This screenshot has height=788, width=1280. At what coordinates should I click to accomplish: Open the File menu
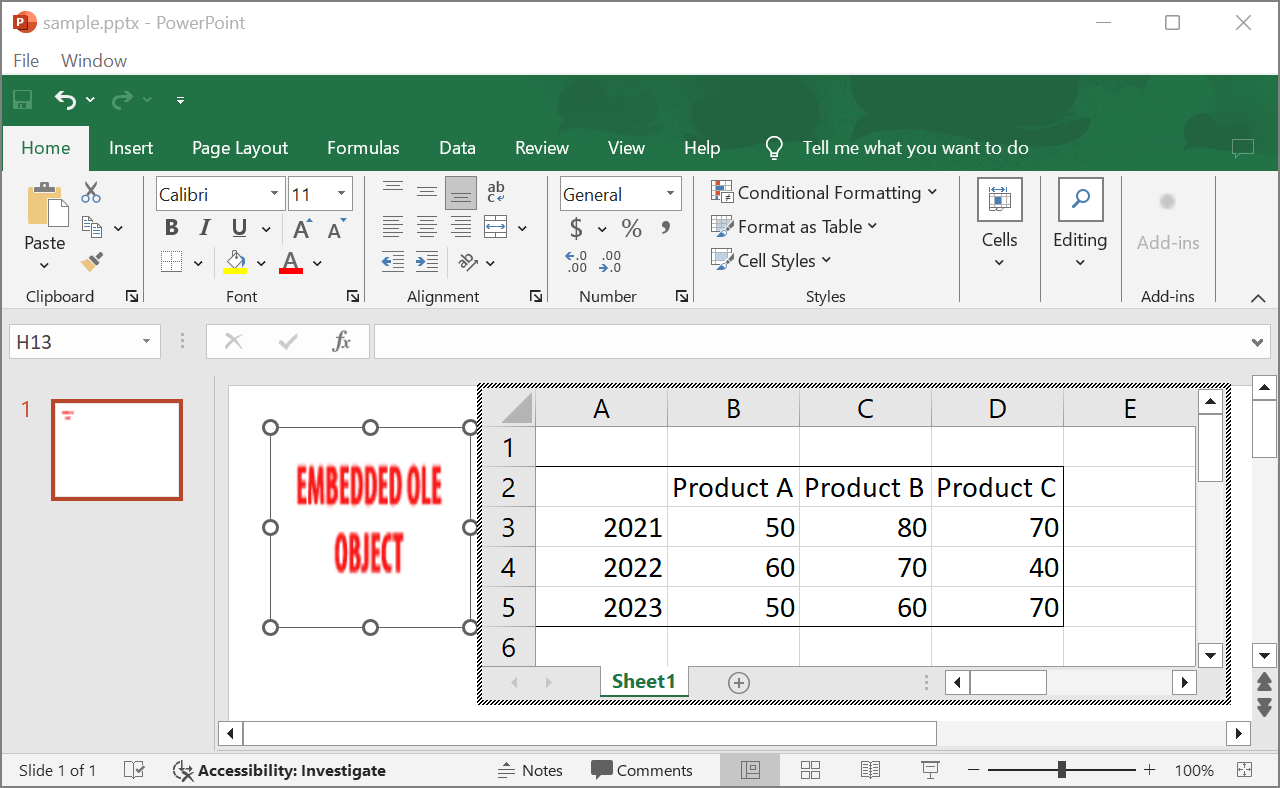click(26, 60)
